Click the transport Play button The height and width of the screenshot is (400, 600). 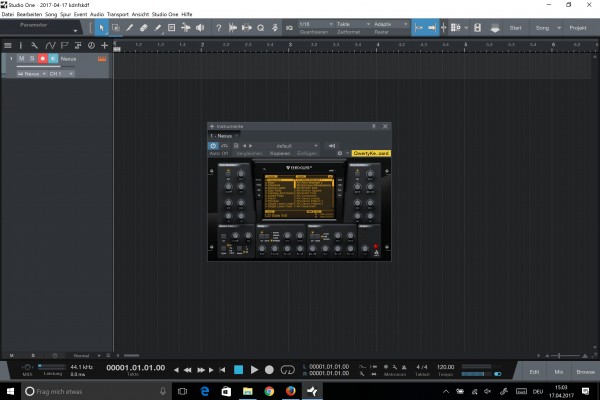[x=254, y=370]
